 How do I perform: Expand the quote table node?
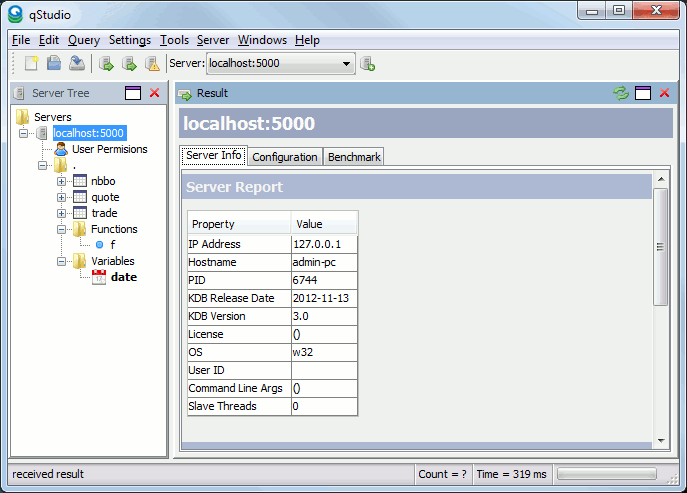(x=61, y=197)
